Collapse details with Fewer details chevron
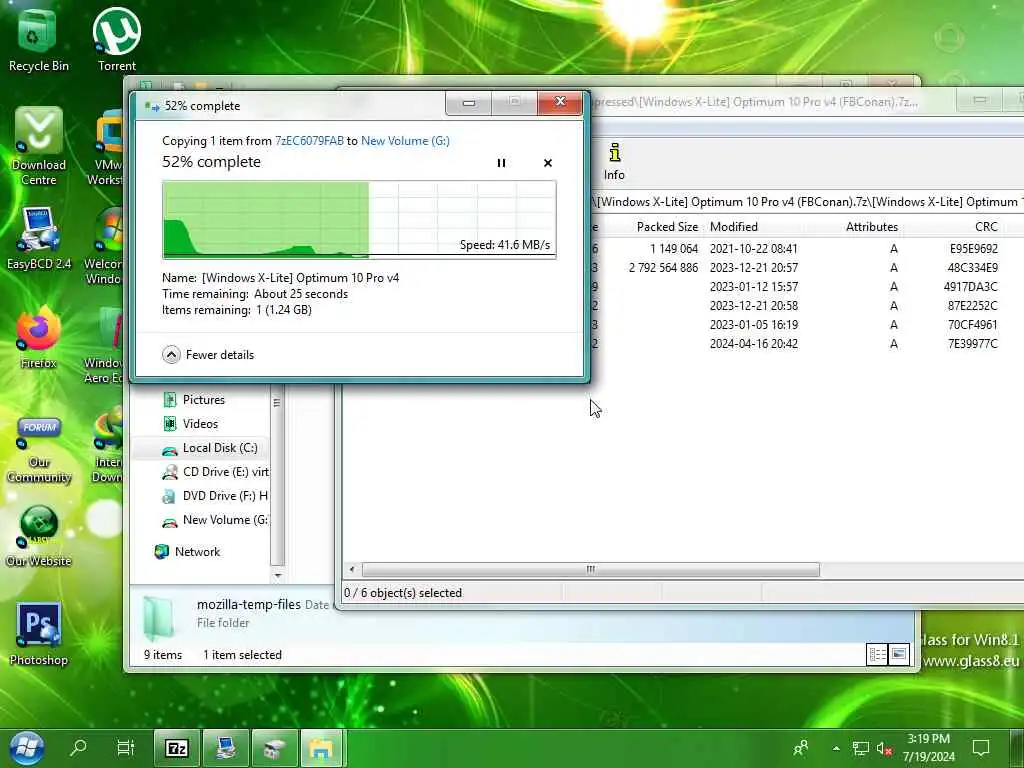 171,355
